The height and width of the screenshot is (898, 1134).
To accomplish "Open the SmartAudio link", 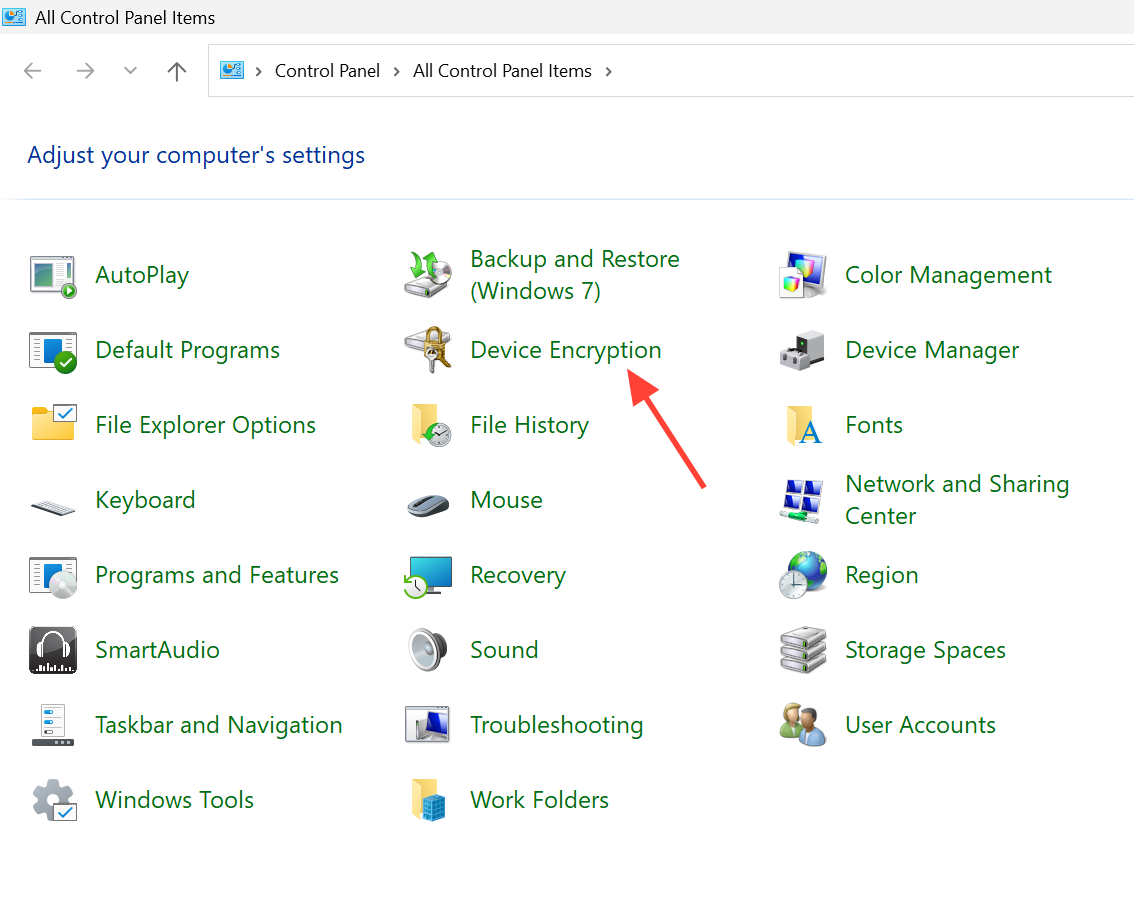I will tap(158, 650).
